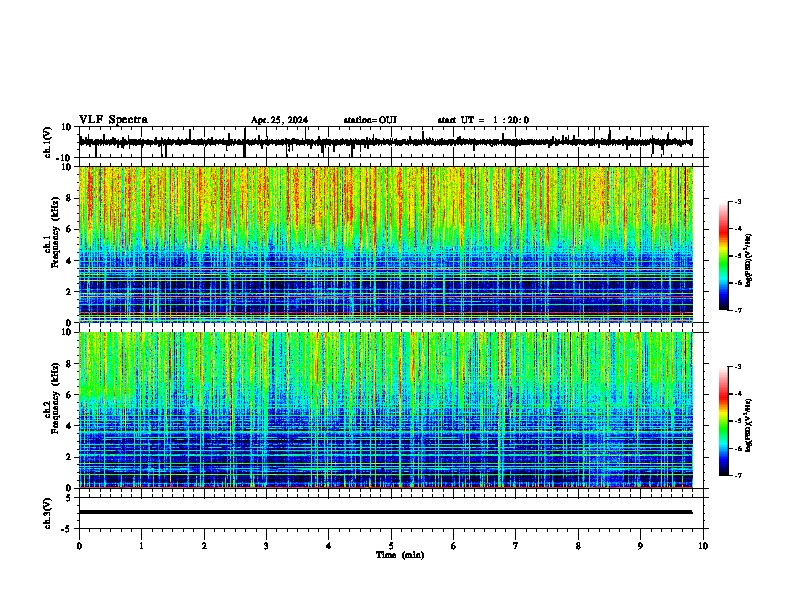This screenshot has height=612, width=792.
Task: Click the "8" kHz tick on ch.1 spectrogram
Action: coord(69,198)
